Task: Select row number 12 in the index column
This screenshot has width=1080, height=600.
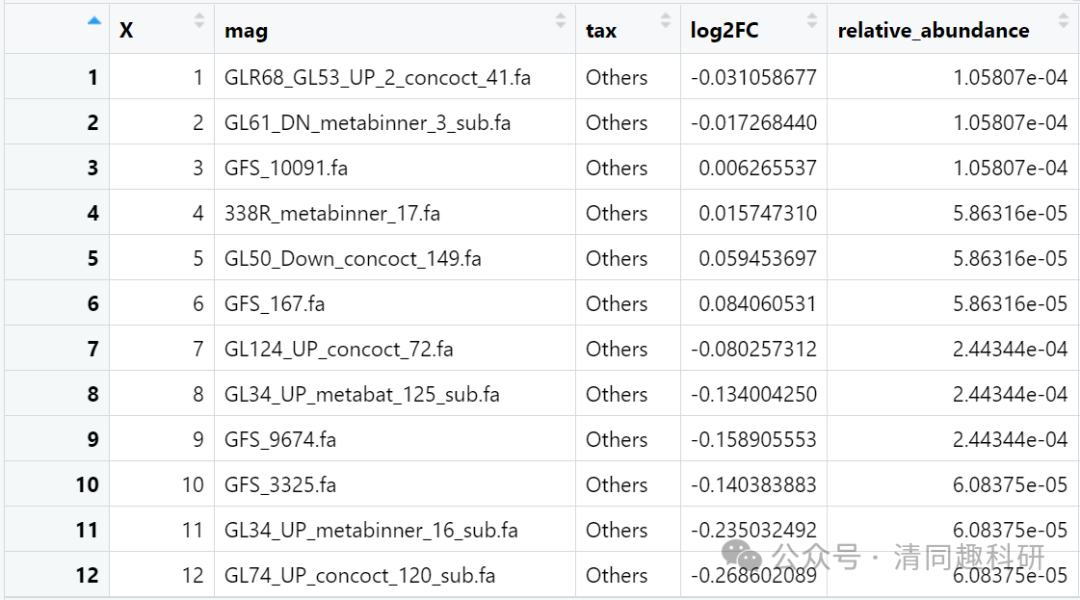Action: tap(87, 576)
